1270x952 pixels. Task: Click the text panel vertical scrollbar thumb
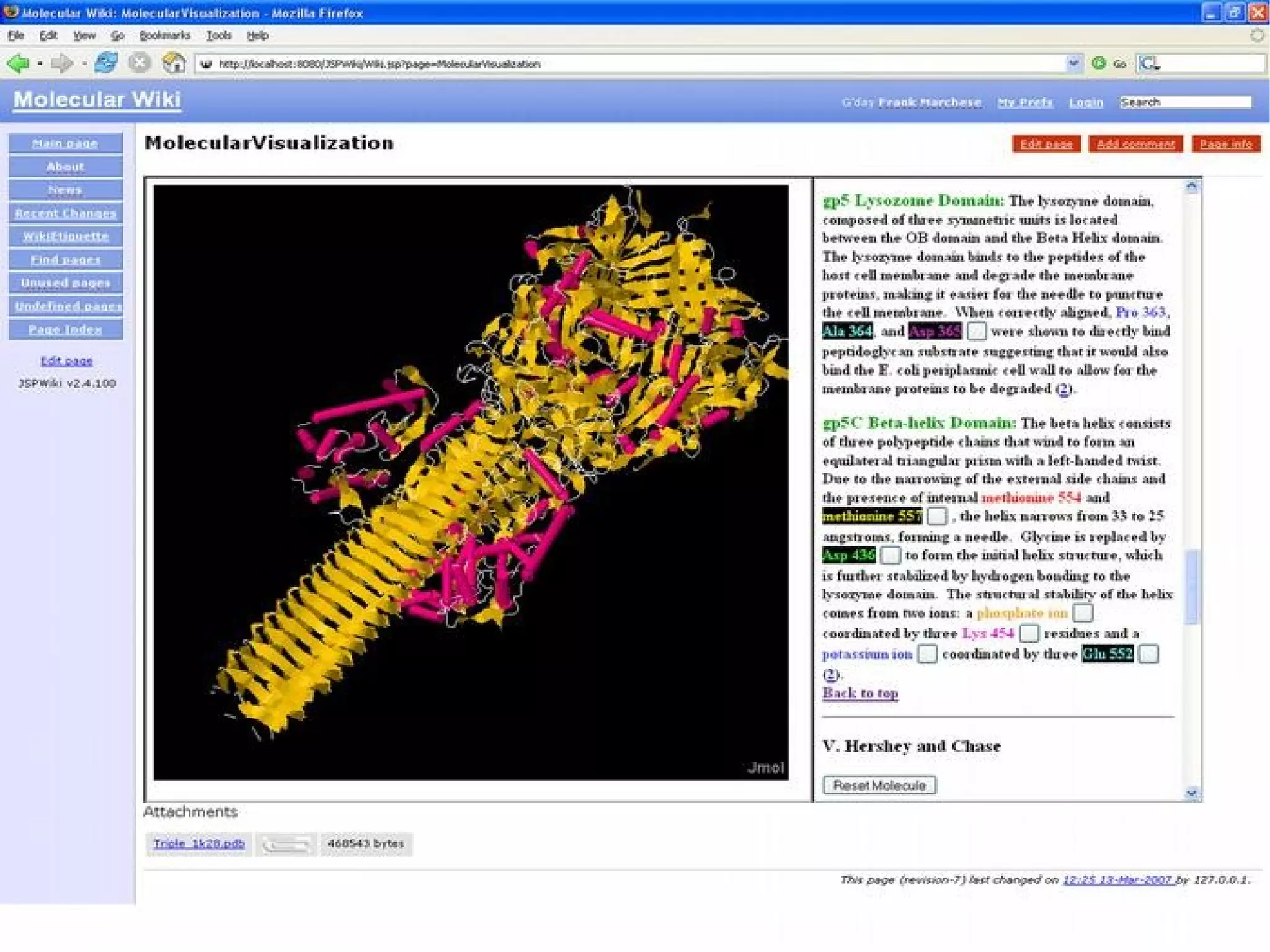click(1191, 586)
